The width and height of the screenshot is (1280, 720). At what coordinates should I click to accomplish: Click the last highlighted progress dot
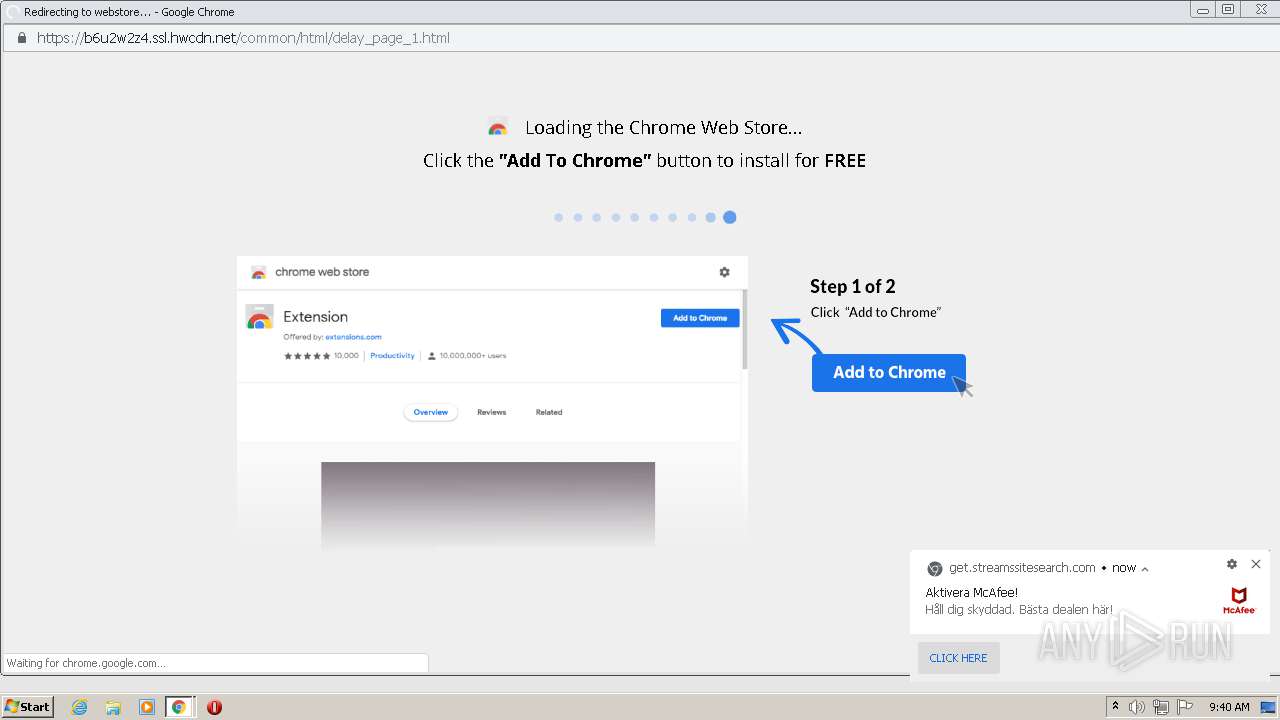point(730,217)
